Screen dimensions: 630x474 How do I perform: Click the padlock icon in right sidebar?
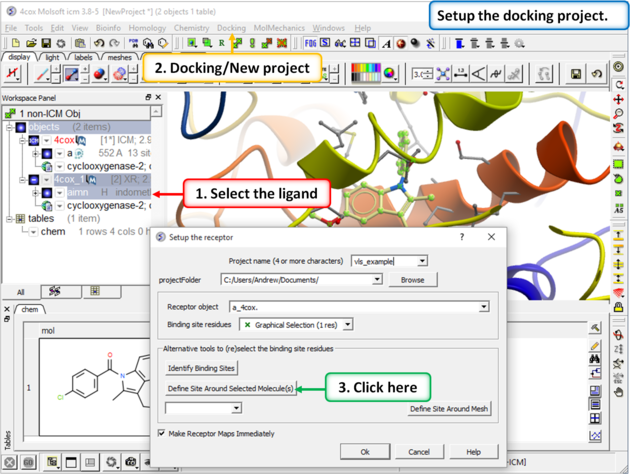tap(619, 307)
